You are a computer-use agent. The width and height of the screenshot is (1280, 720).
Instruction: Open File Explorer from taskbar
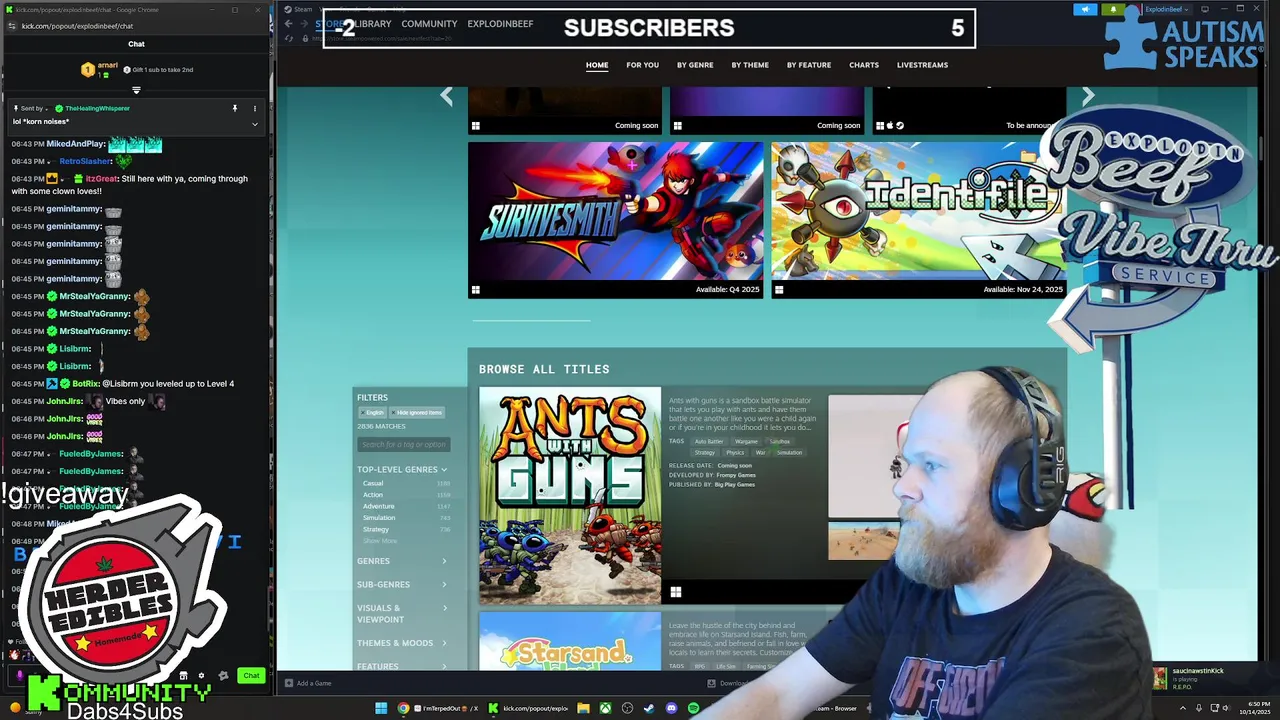[x=583, y=708]
